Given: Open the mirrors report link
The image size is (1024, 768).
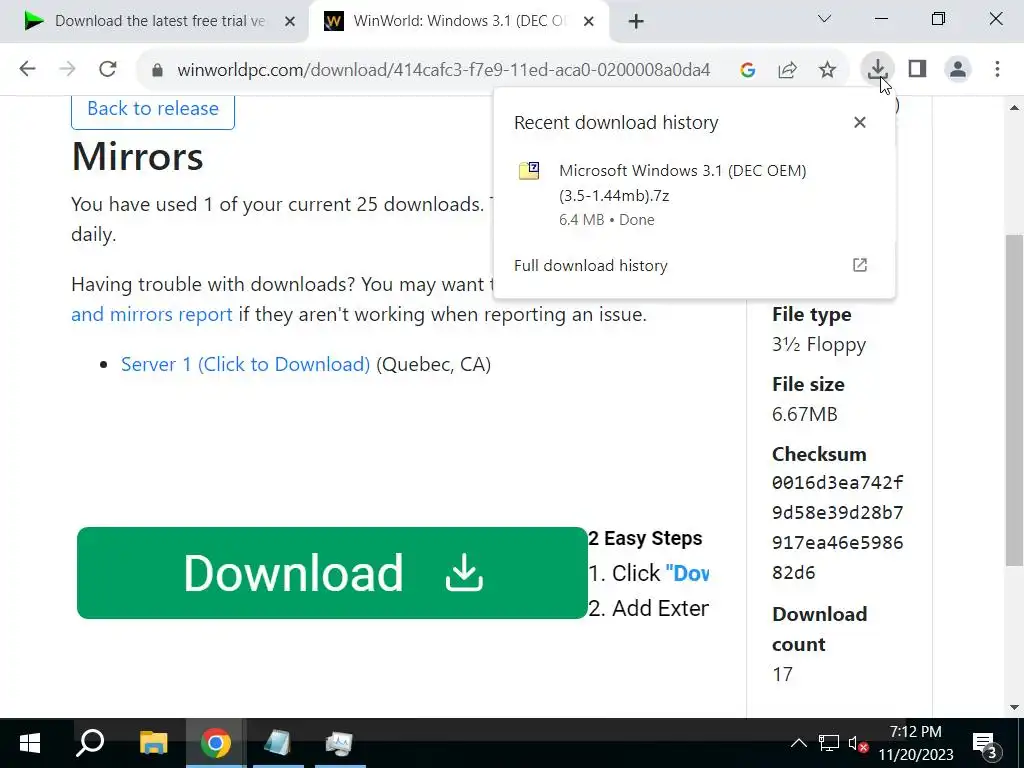Looking at the screenshot, I should click(x=152, y=315).
